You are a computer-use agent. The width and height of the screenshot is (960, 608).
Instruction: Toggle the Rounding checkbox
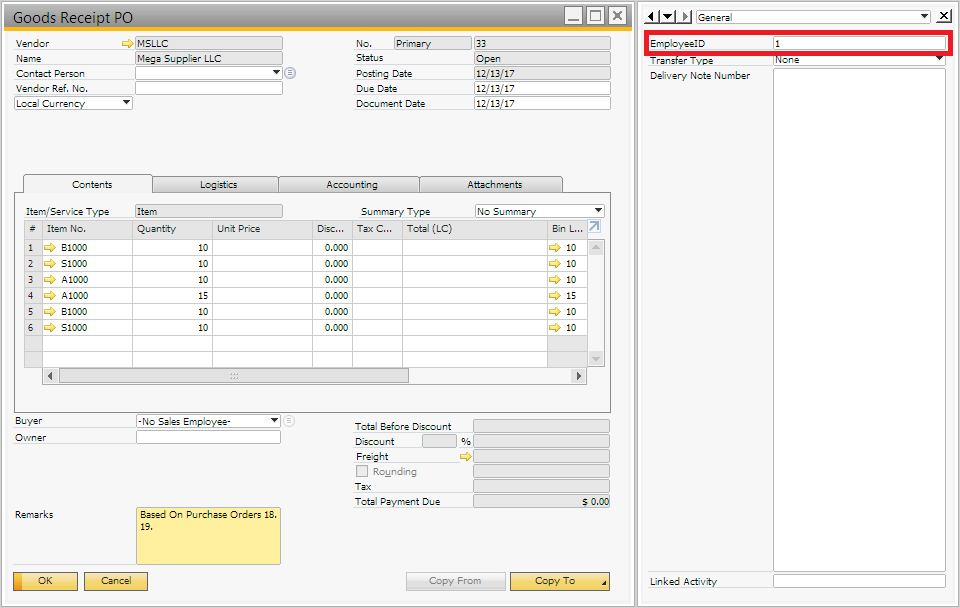coord(362,472)
